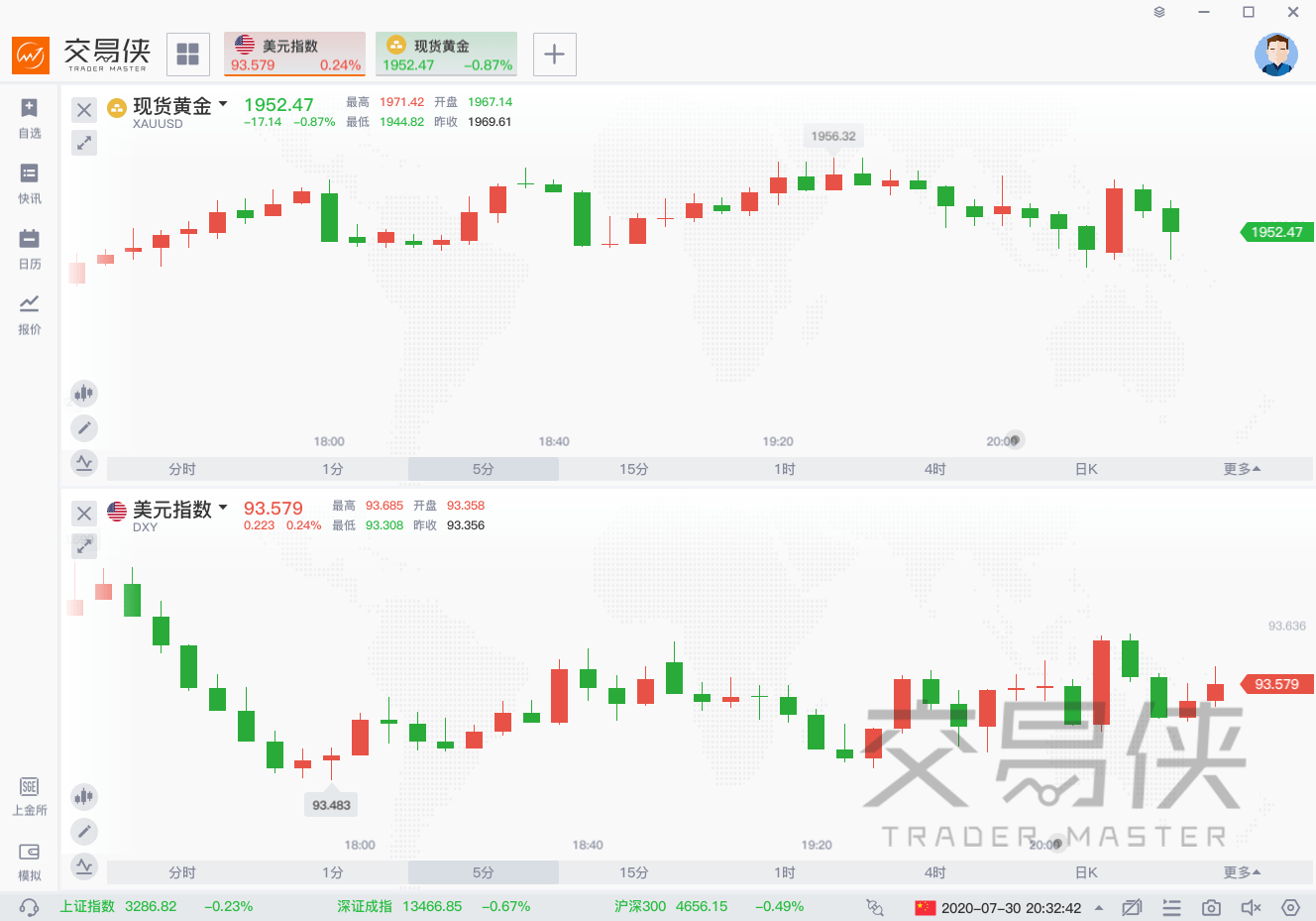Screen dimensions: 1316x921
Task: Select 4时 timeframe in dollar index chart
Action: pyautogui.click(x=935, y=872)
